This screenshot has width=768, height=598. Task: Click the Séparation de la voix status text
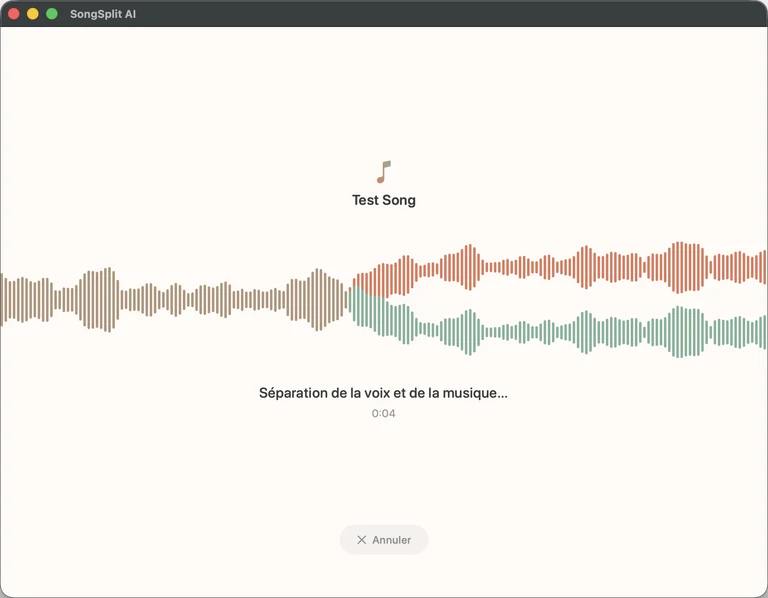tap(384, 393)
